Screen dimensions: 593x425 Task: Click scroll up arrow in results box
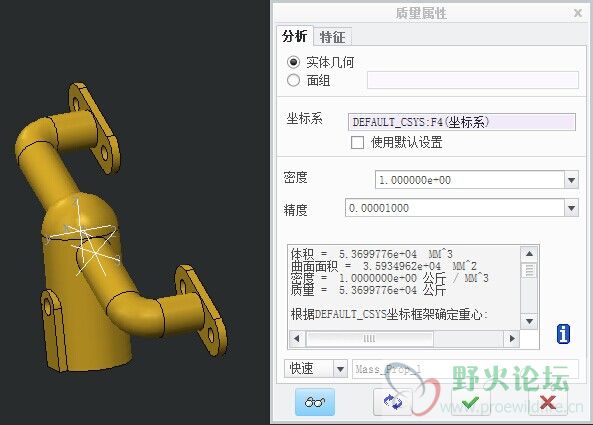click(x=529, y=254)
